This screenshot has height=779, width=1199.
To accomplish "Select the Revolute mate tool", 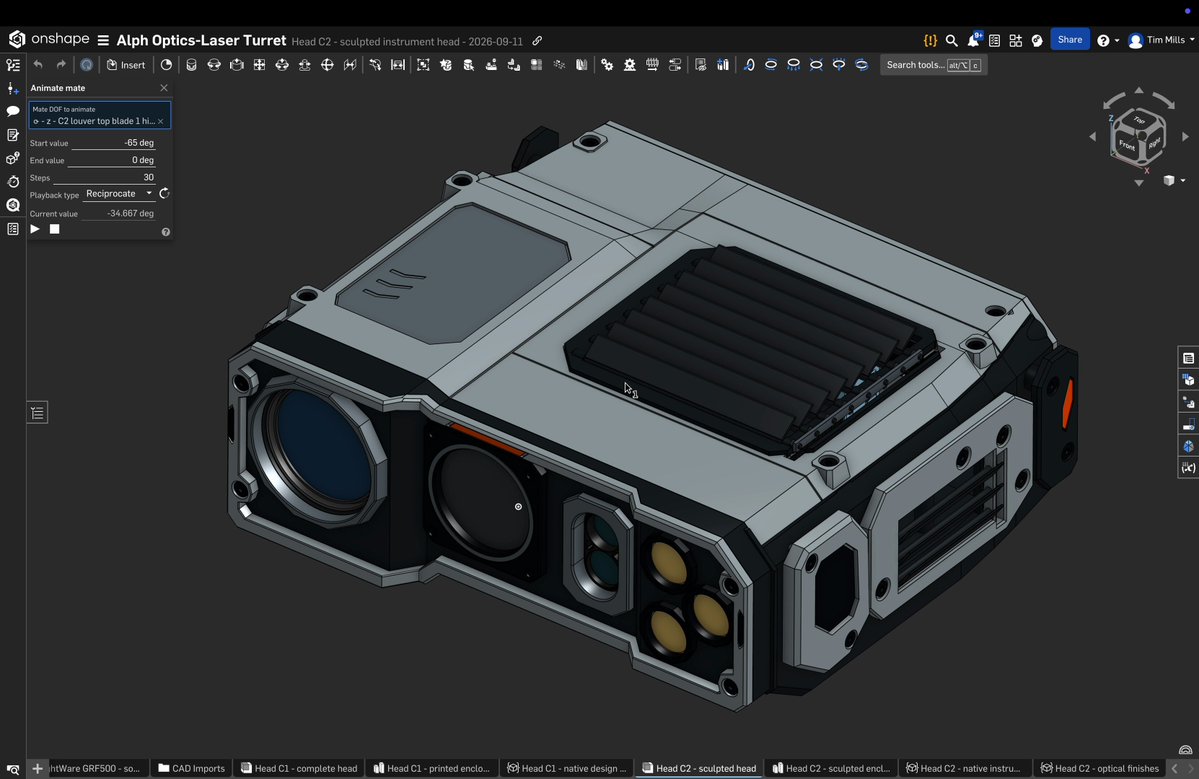I will tap(214, 65).
